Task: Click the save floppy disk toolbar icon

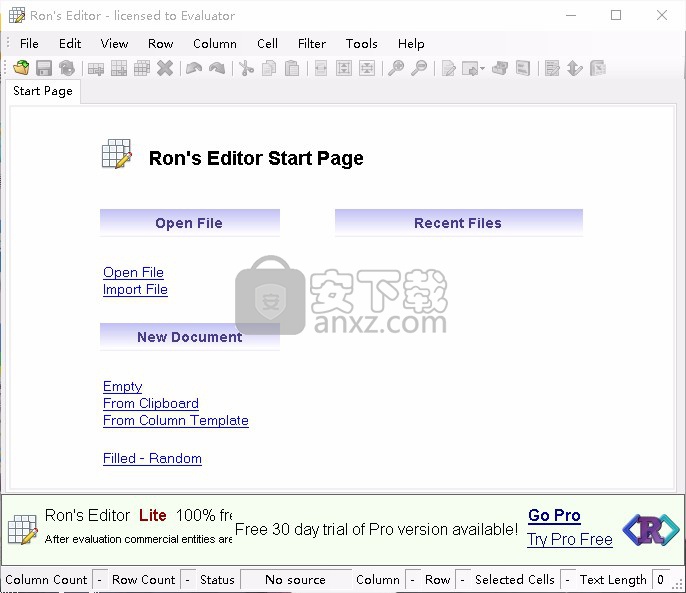Action: point(44,68)
